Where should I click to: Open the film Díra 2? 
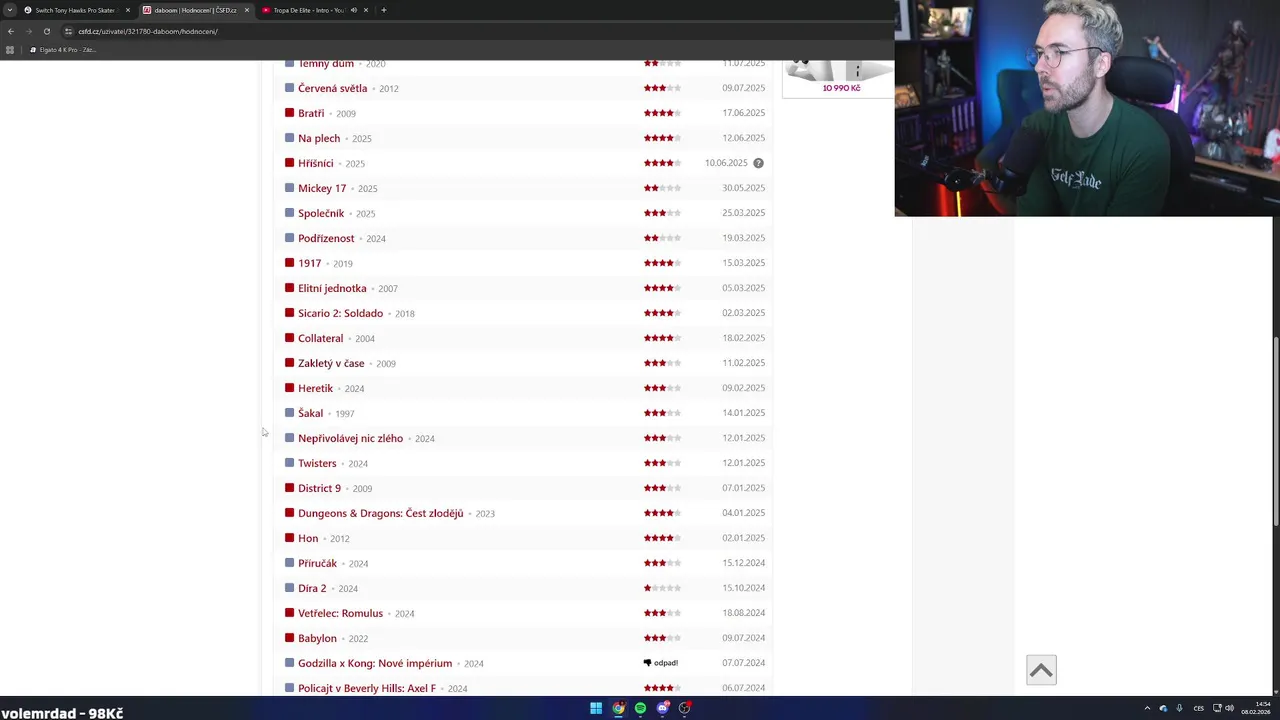coord(312,588)
